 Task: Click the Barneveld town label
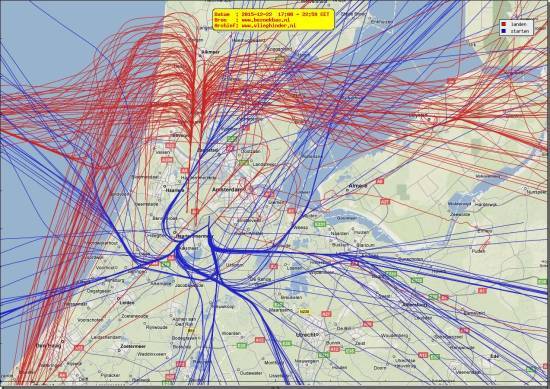[474, 313]
